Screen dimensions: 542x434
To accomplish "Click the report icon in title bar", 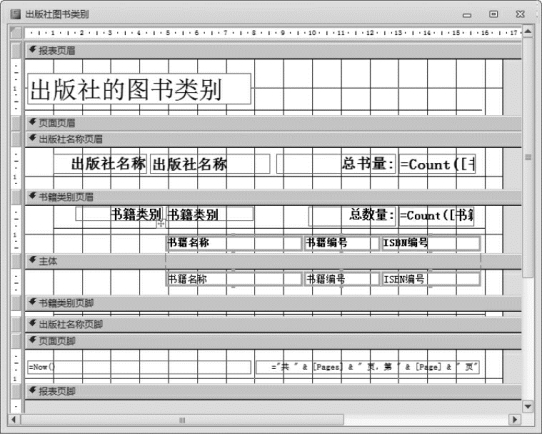I will pos(16,14).
